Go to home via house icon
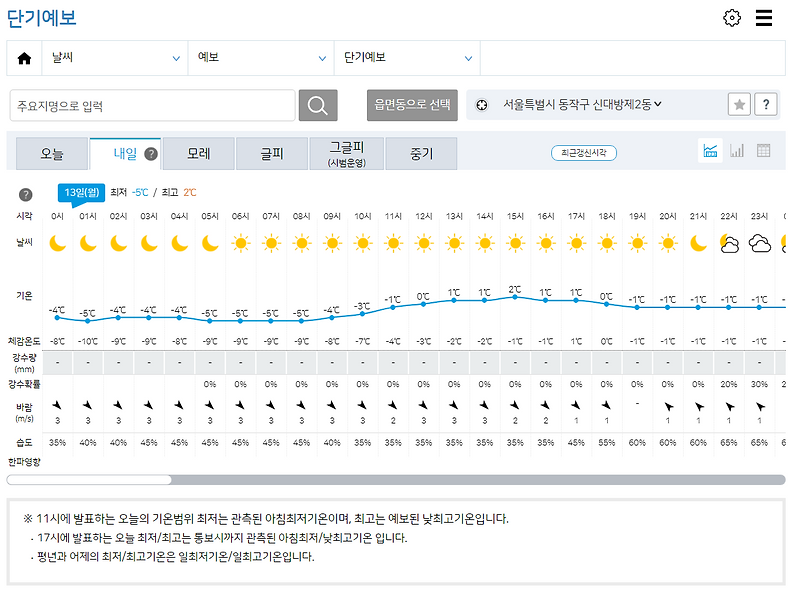The image size is (800, 592). coord(24,58)
